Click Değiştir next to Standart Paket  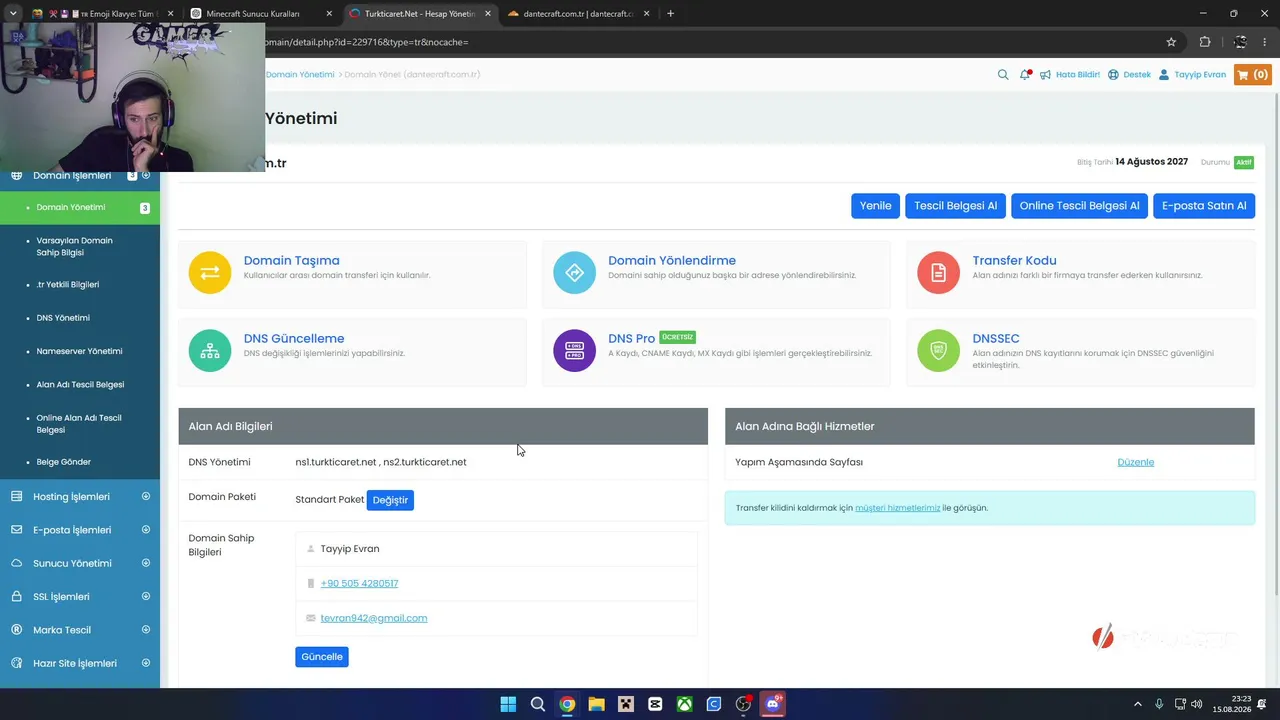point(390,500)
